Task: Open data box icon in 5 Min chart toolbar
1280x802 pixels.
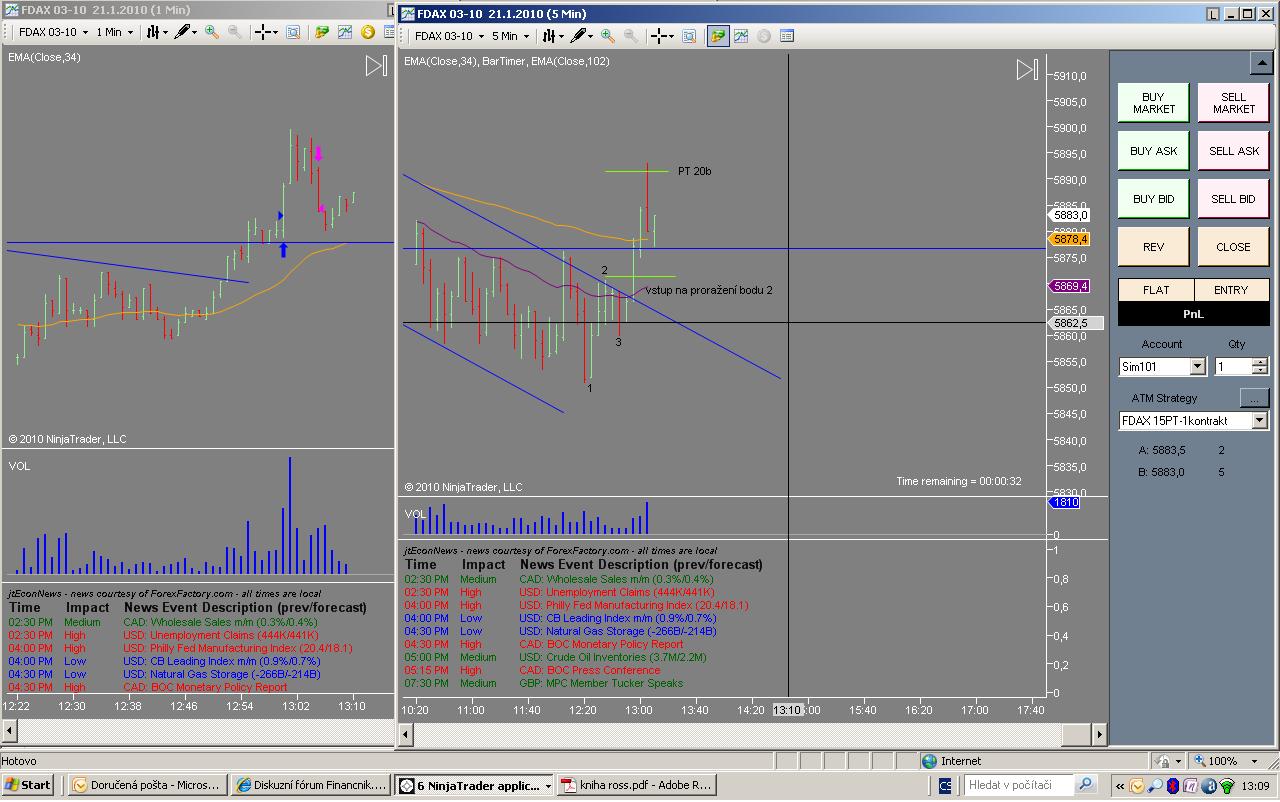Action: point(787,36)
